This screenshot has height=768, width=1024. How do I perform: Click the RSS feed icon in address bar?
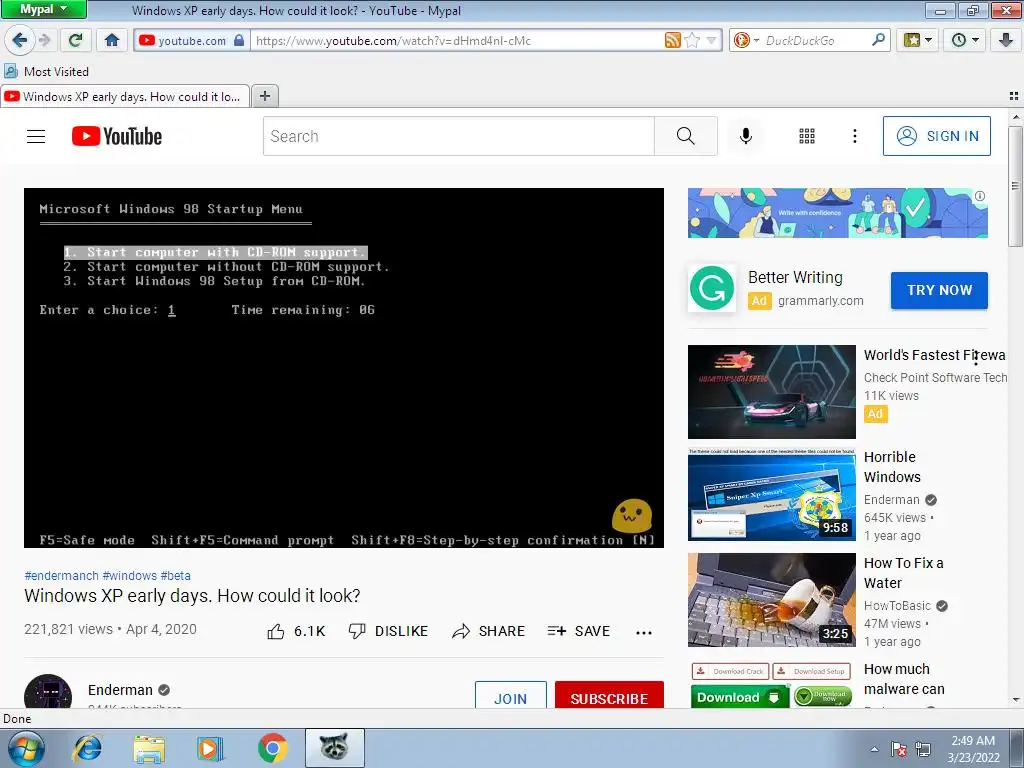673,40
